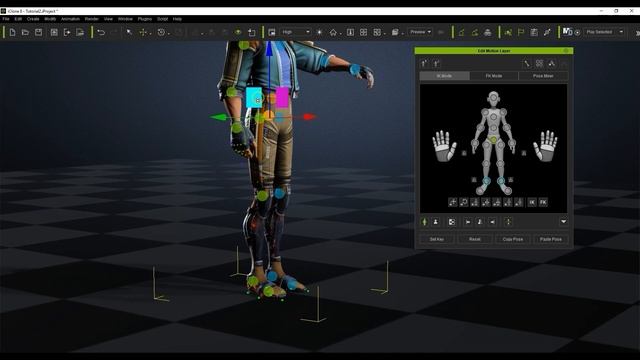
Task: Select the hip joint on the dummy
Action: click(x=493, y=140)
